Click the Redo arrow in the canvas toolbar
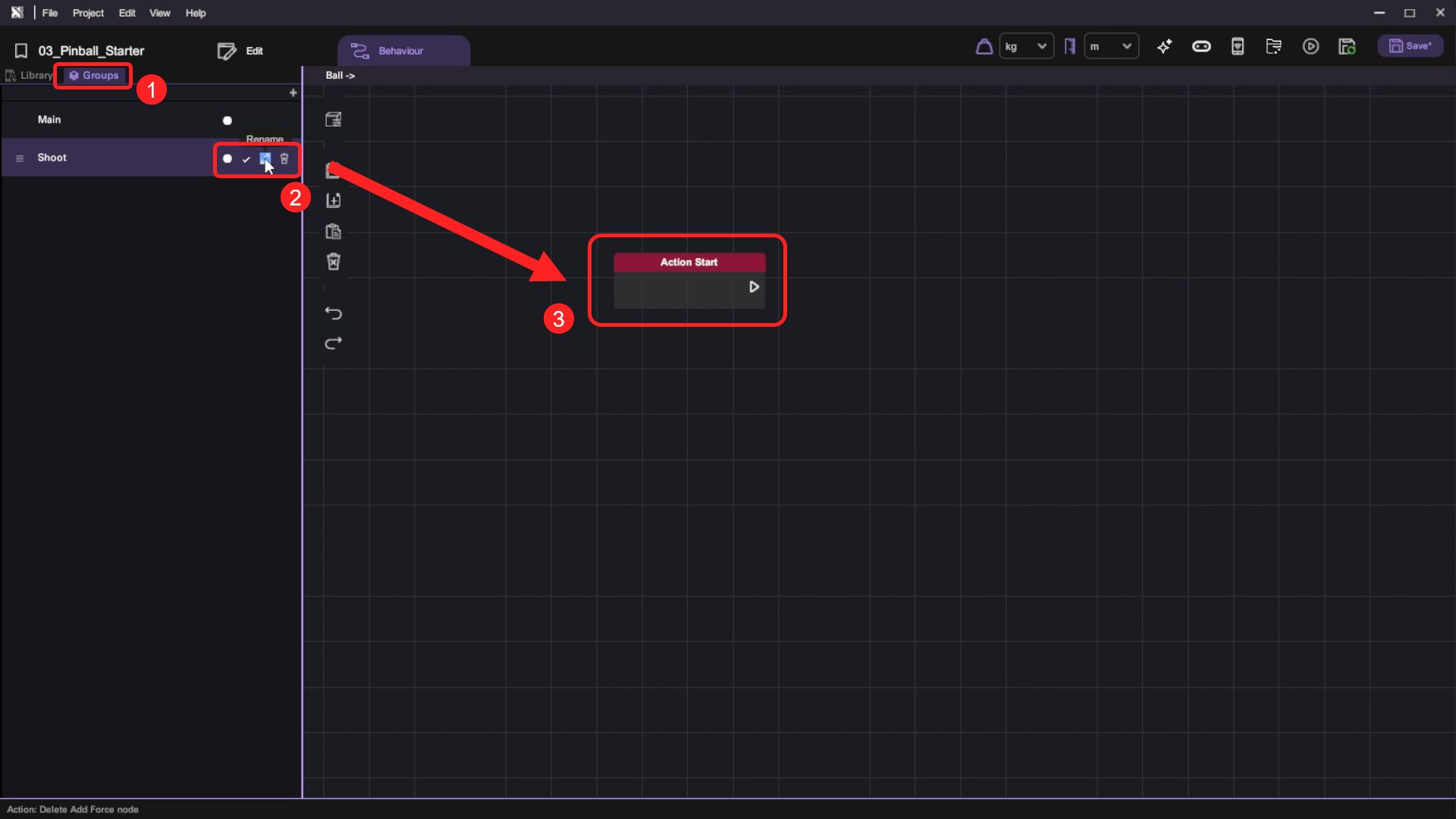This screenshot has width=1456, height=819. tap(334, 344)
